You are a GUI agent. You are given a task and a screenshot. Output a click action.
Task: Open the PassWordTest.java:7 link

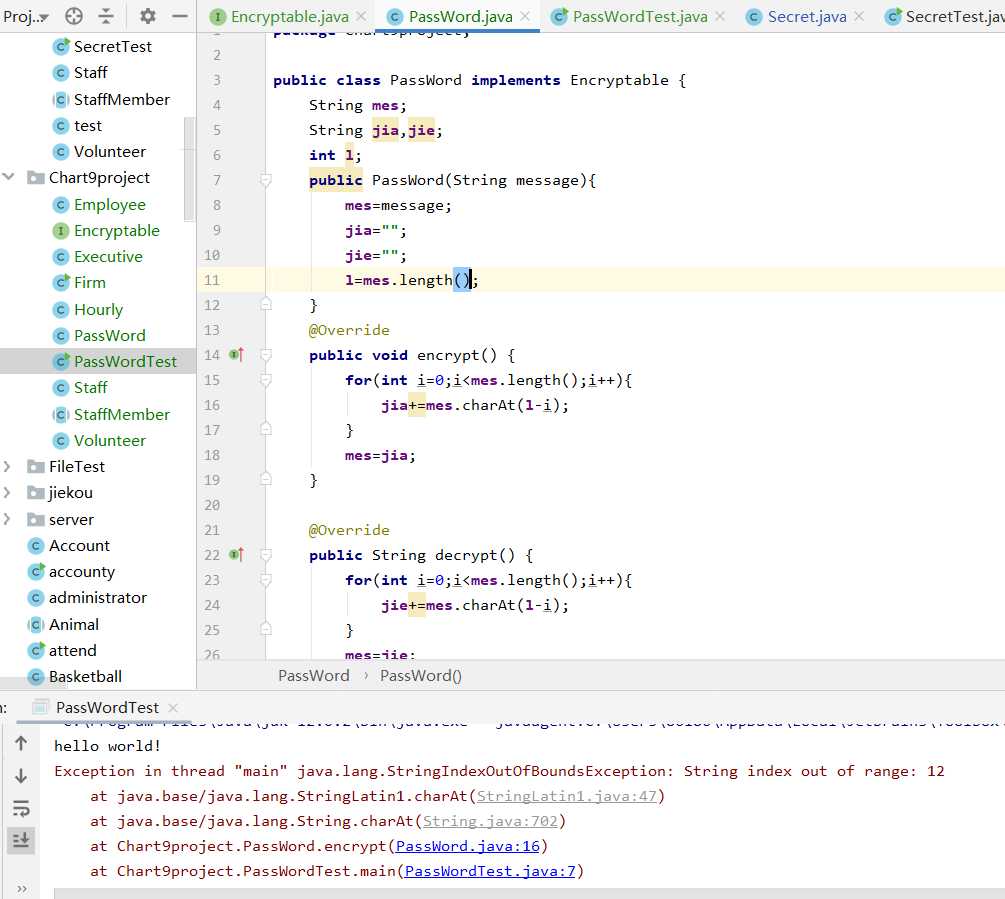(490, 871)
